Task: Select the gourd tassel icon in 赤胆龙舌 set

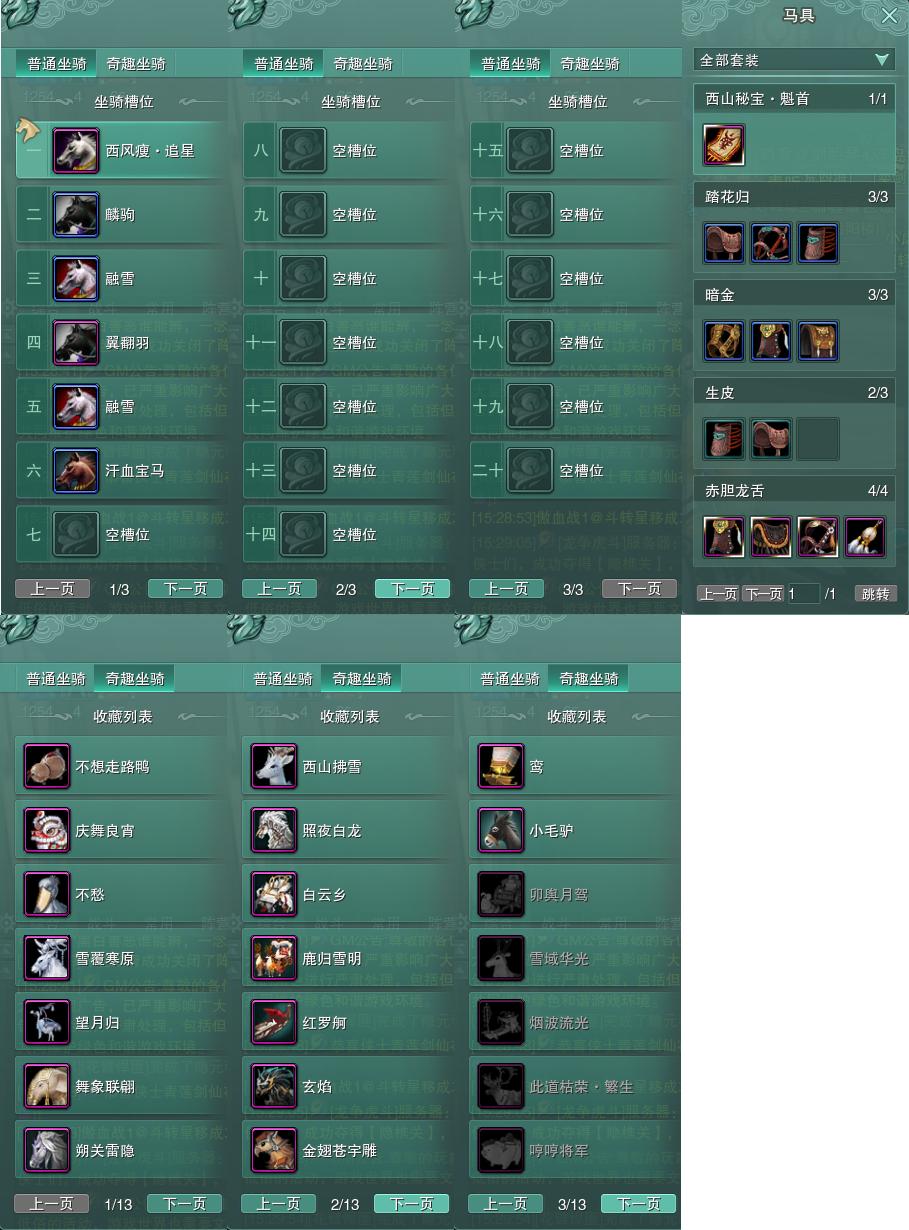Action: [x=865, y=537]
